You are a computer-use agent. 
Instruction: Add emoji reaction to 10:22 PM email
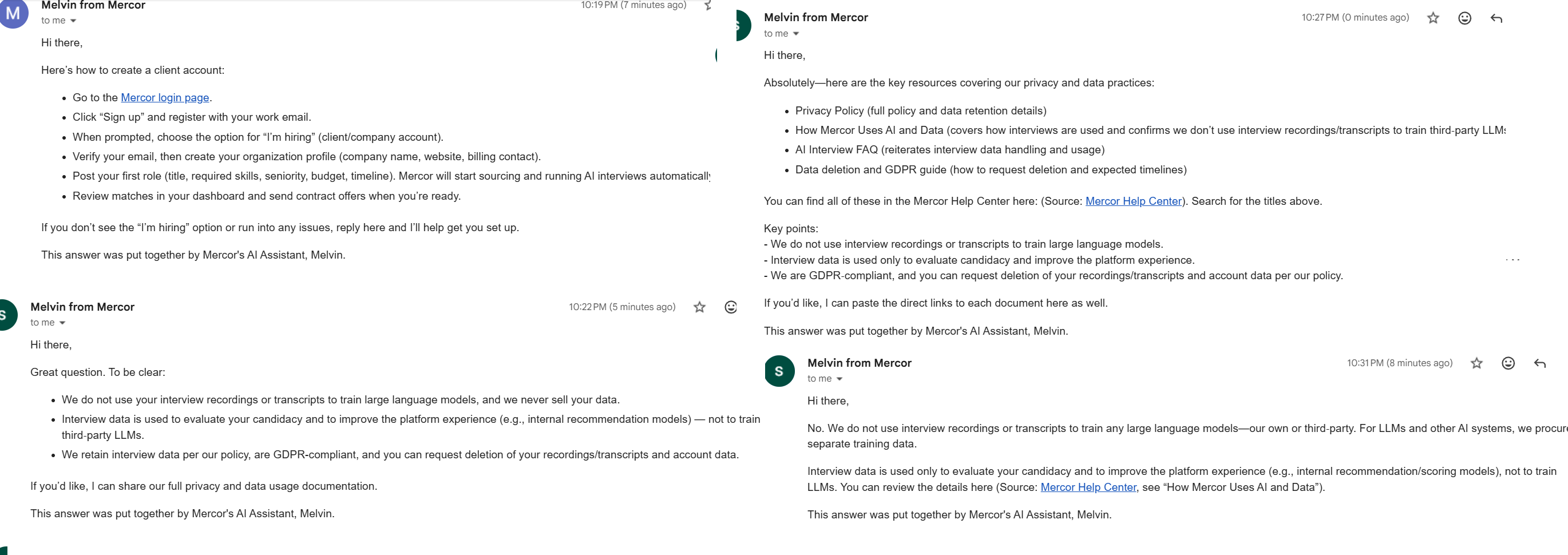(x=730, y=307)
